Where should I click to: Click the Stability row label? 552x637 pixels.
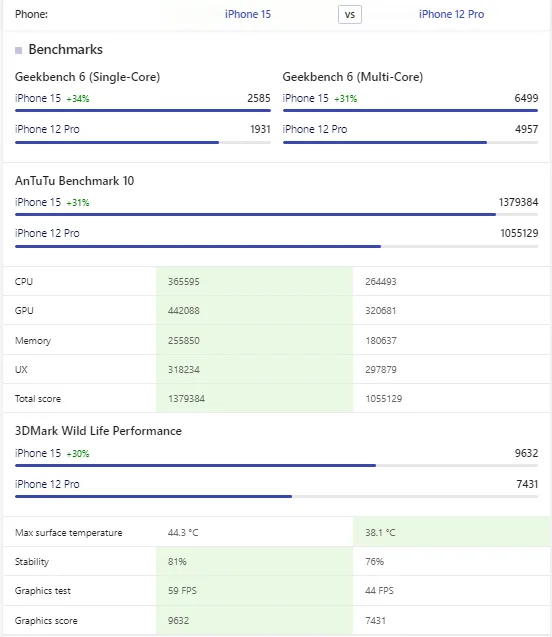click(x=32, y=562)
